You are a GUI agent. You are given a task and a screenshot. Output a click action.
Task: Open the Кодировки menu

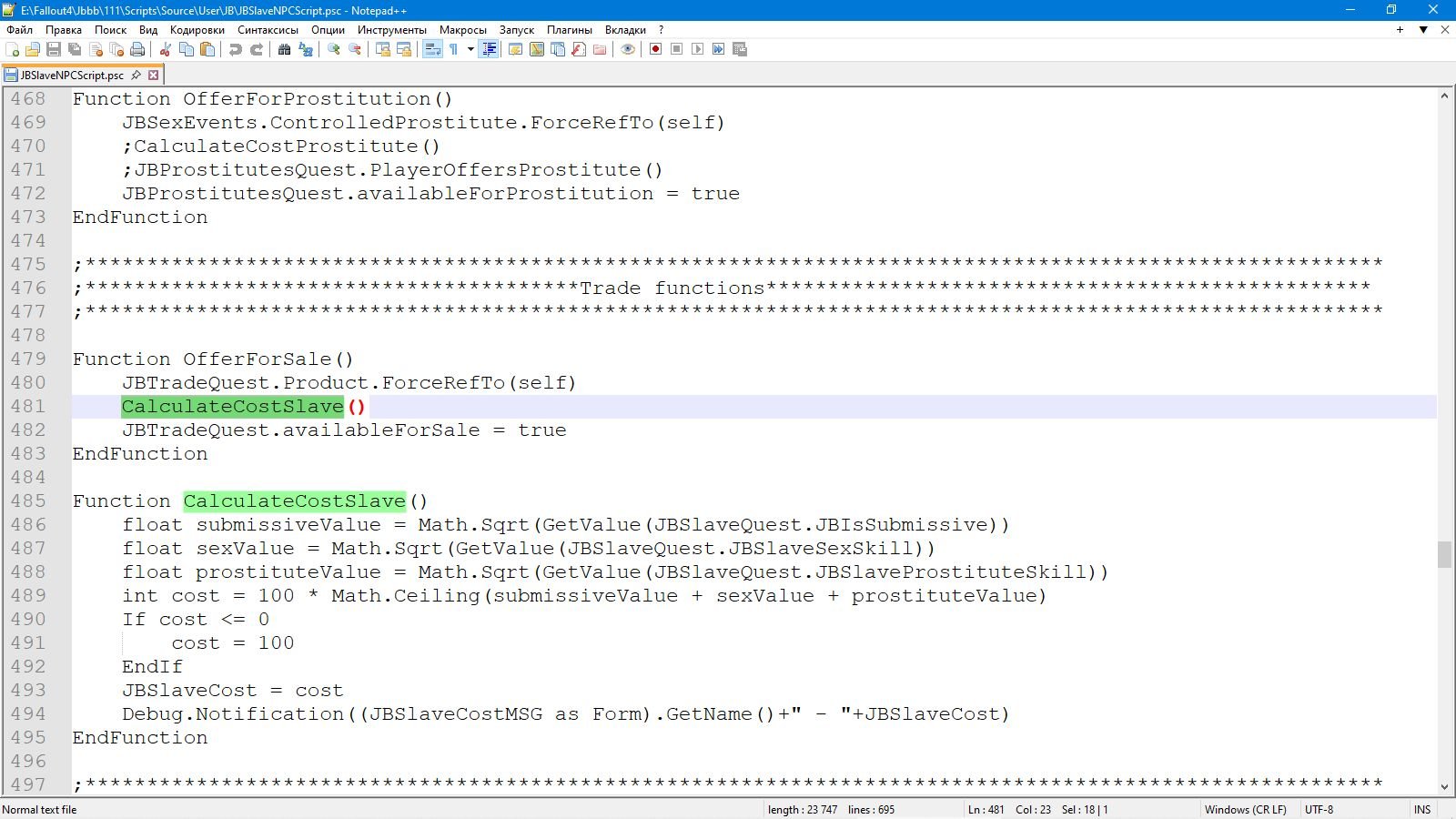(x=197, y=30)
